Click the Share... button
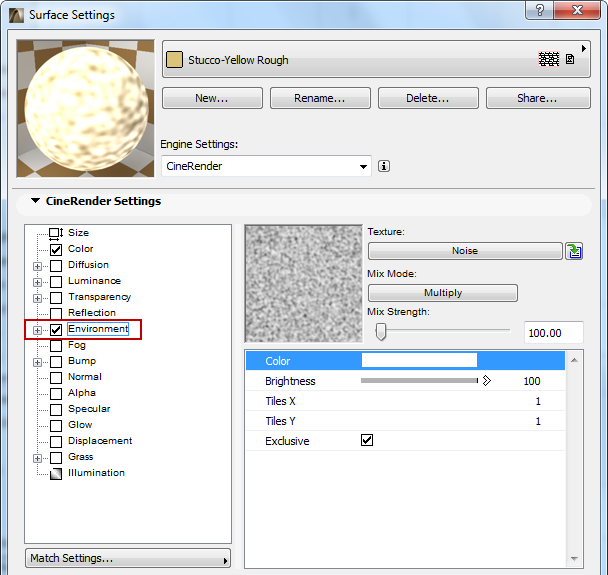 (538, 98)
